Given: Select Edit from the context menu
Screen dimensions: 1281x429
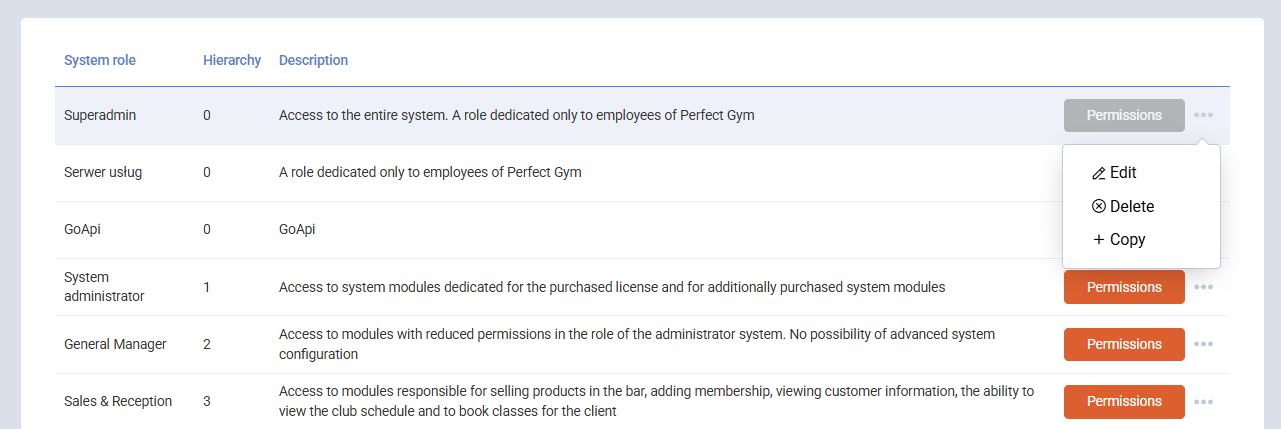Looking at the screenshot, I should tap(1123, 173).
